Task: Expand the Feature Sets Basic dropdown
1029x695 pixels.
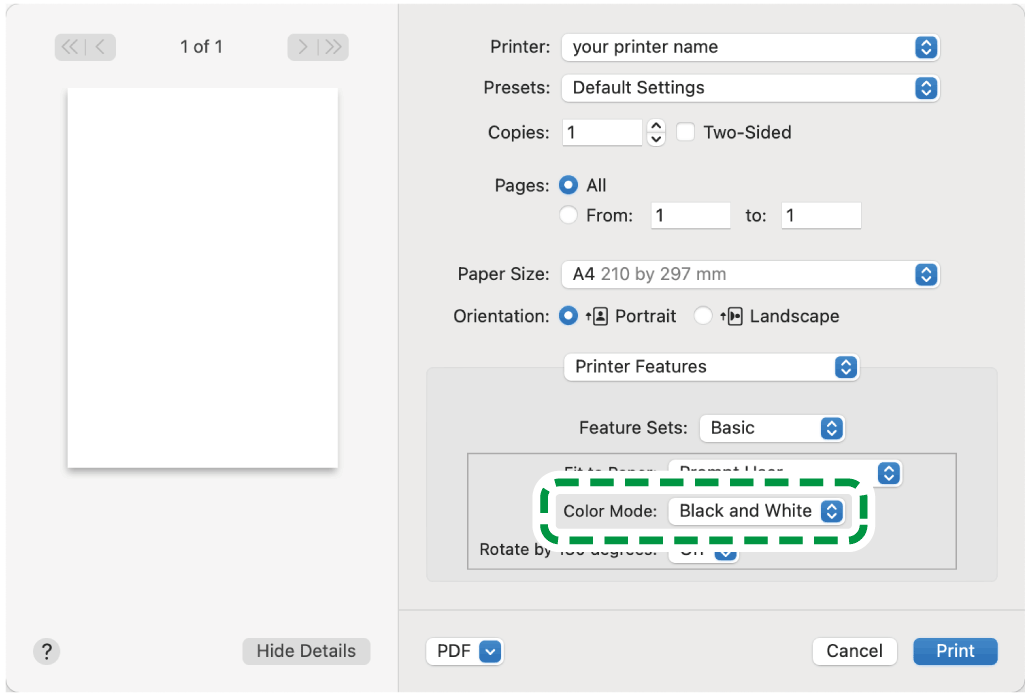Action: point(772,428)
